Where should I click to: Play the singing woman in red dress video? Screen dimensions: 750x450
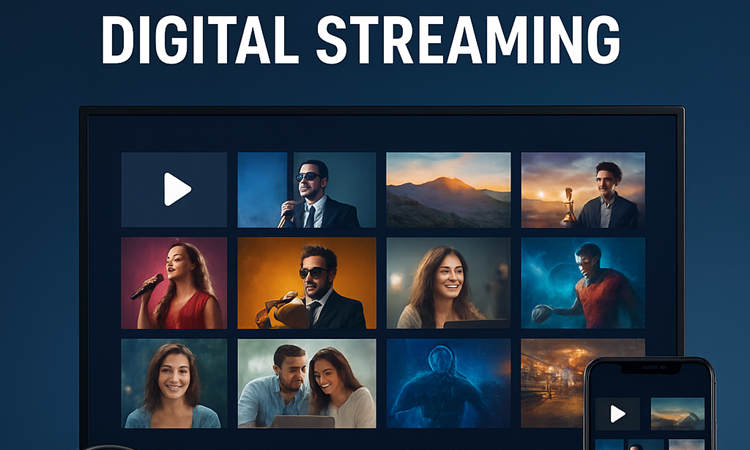174,283
